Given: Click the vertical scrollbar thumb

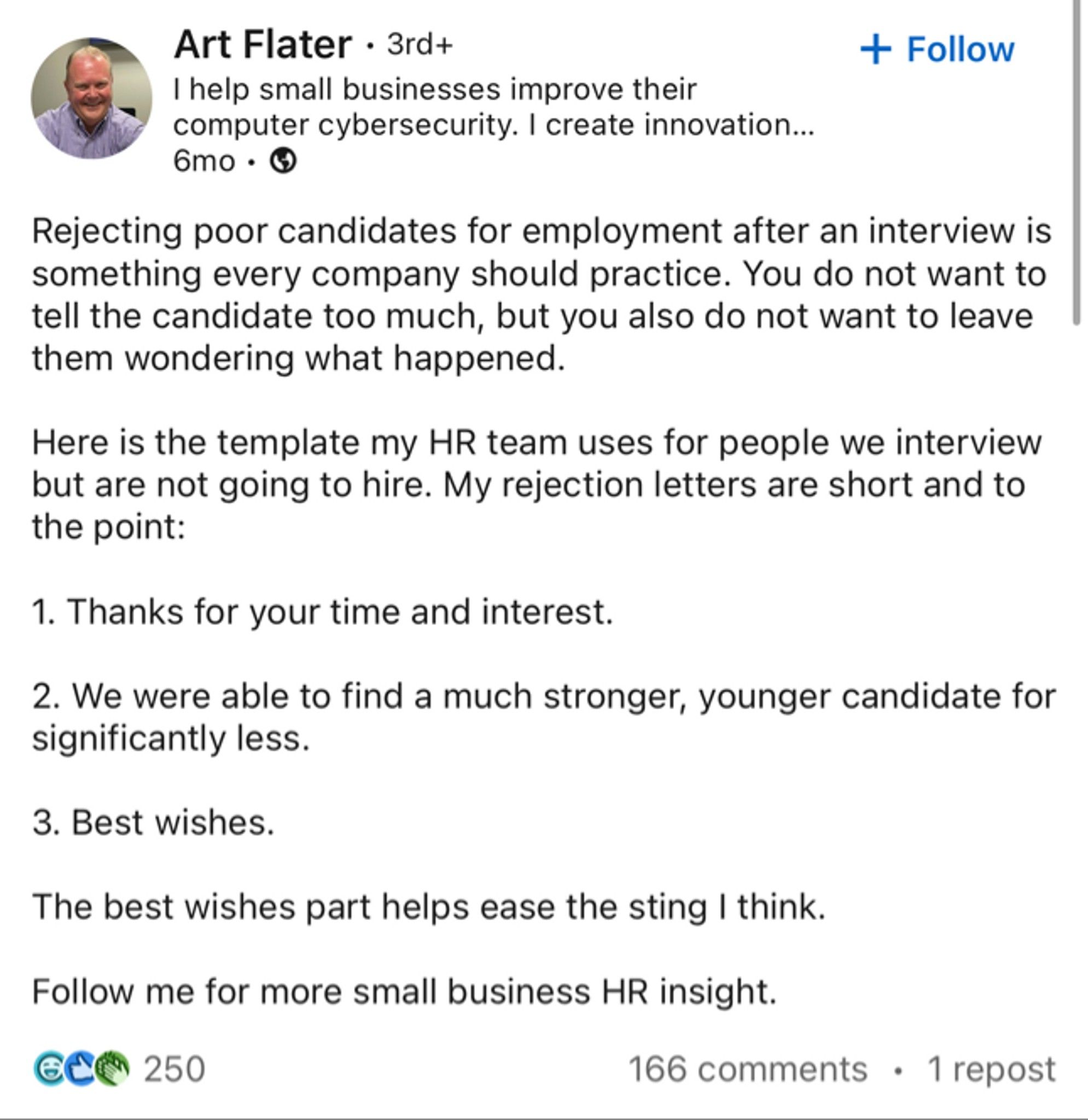Looking at the screenshot, I should [1078, 163].
